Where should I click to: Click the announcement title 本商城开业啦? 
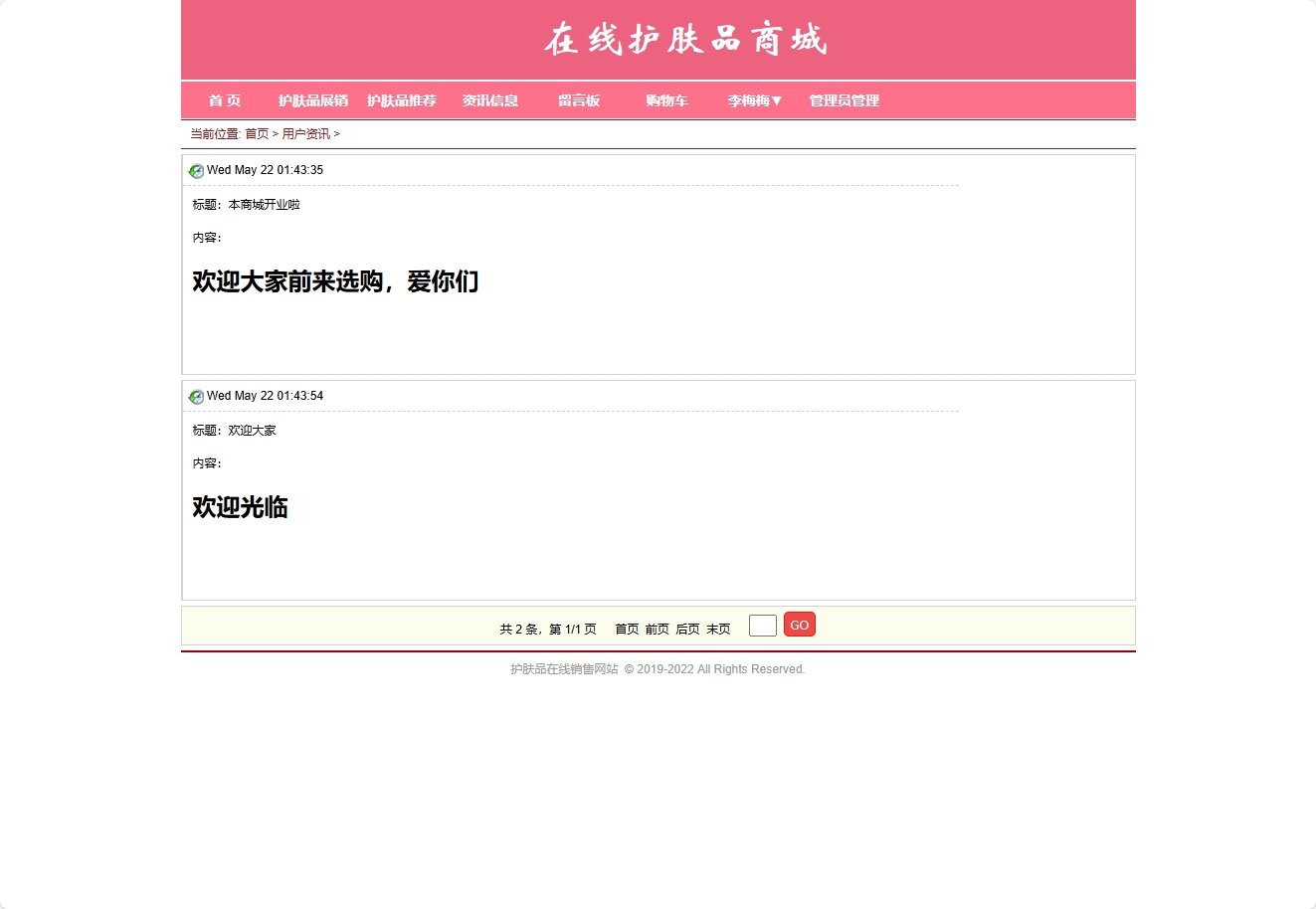point(264,204)
